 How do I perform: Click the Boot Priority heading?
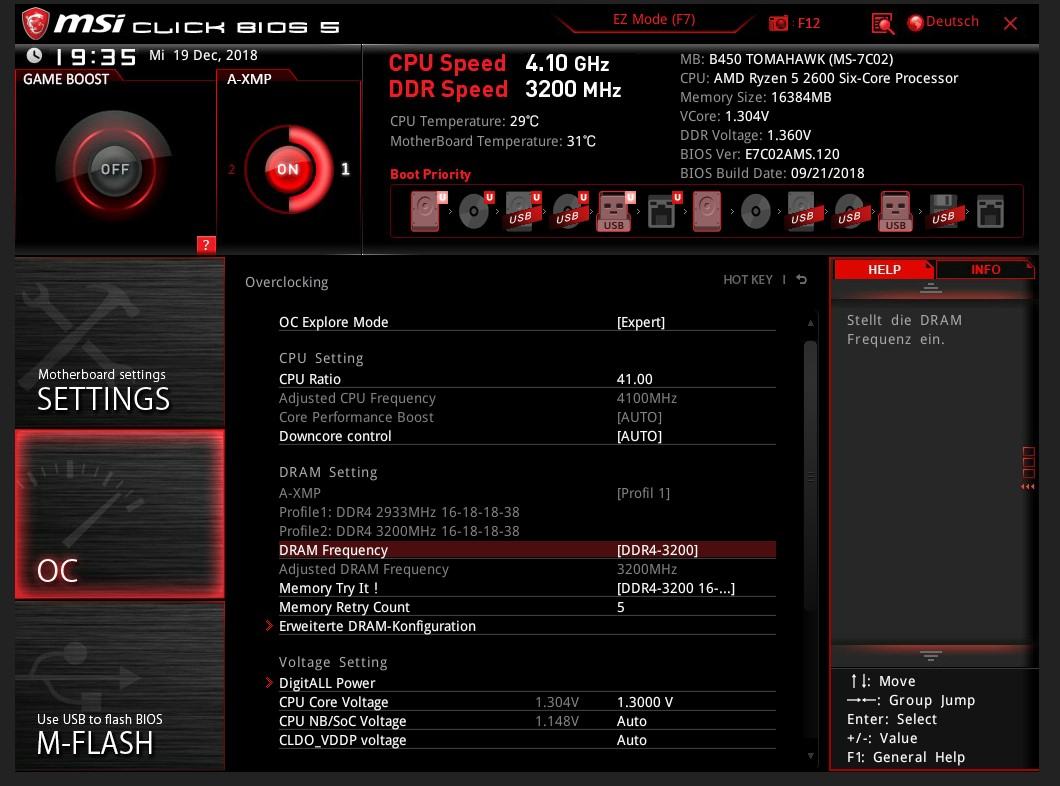pyautogui.click(x=430, y=174)
